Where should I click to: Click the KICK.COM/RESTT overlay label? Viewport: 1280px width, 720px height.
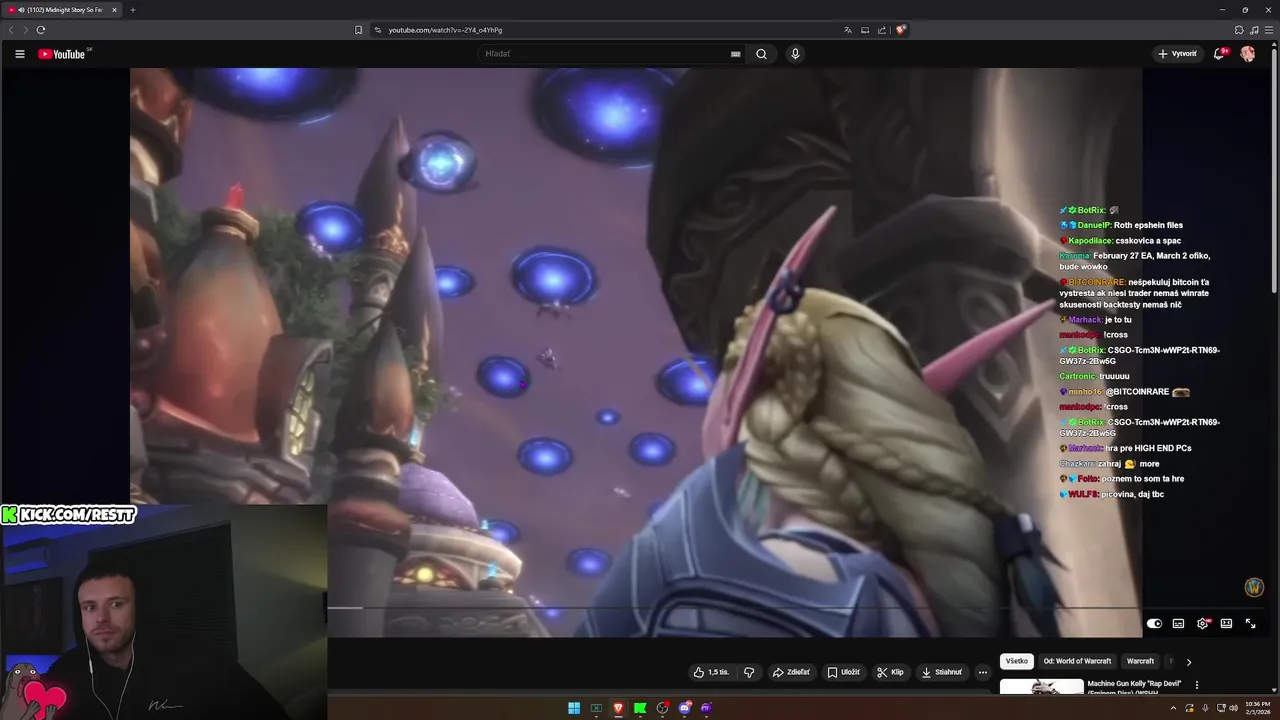click(68, 514)
